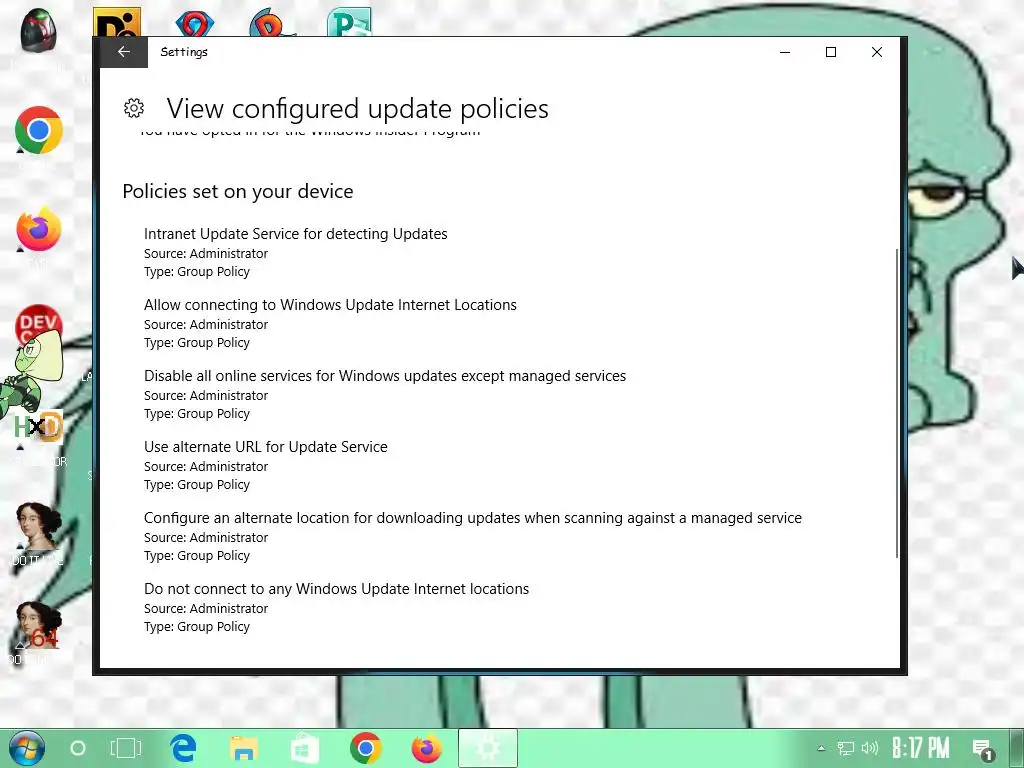Image resolution: width=1024 pixels, height=768 pixels.
Task: Select the portrait desktop icon without the red 64
Action: (x=39, y=526)
